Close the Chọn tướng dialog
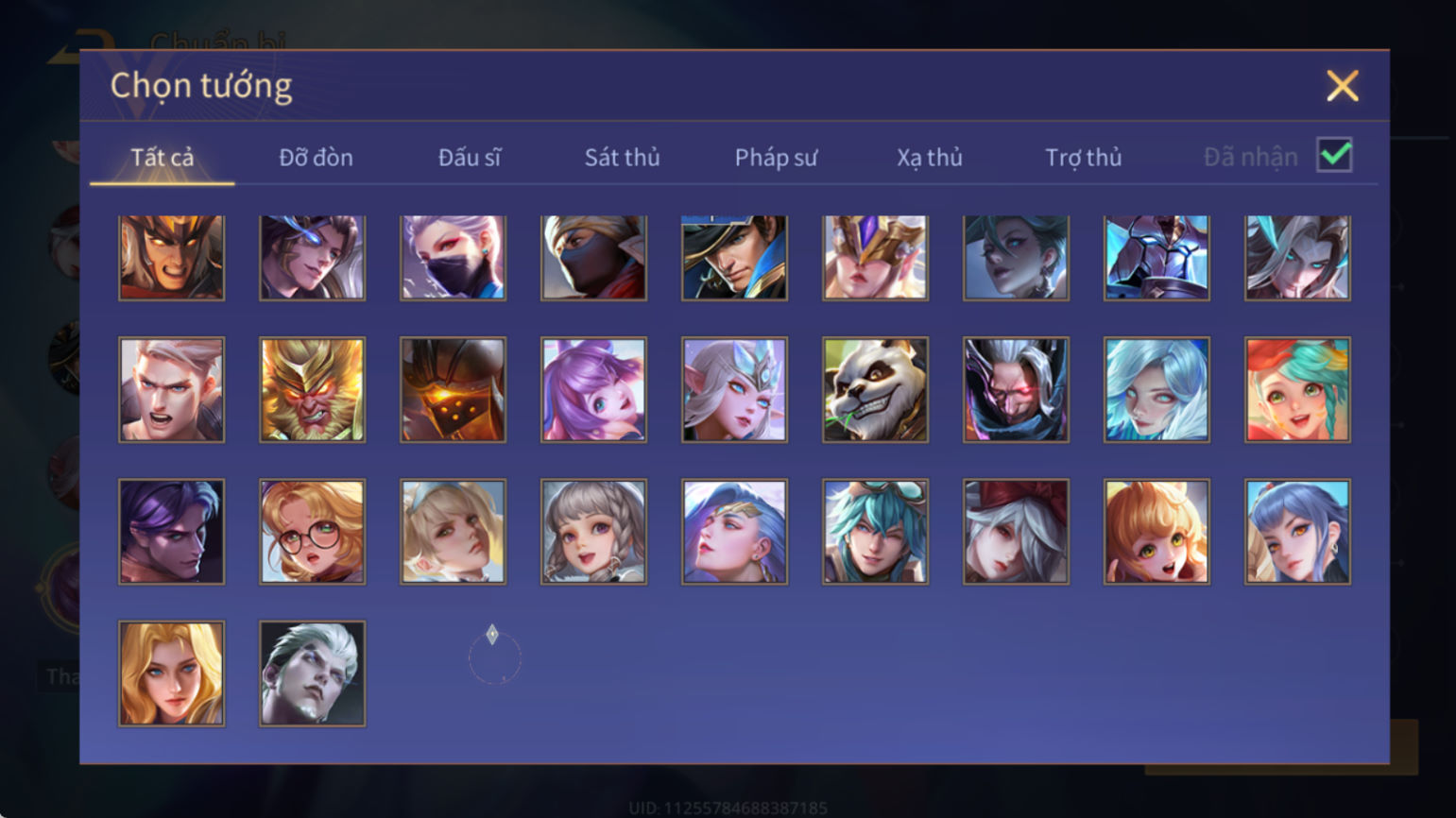Viewport: 1456px width, 818px height. pos(1342,86)
